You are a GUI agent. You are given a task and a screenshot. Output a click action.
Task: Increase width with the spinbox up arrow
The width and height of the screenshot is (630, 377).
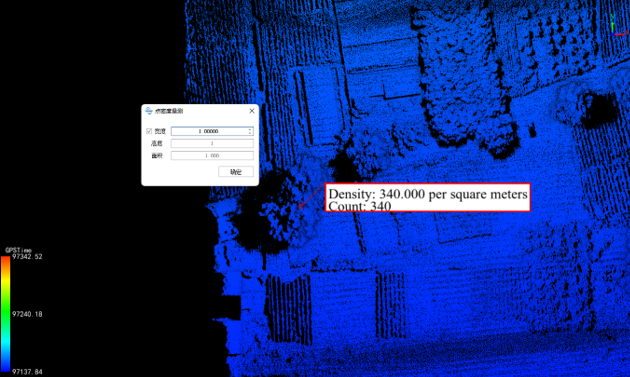coord(250,129)
